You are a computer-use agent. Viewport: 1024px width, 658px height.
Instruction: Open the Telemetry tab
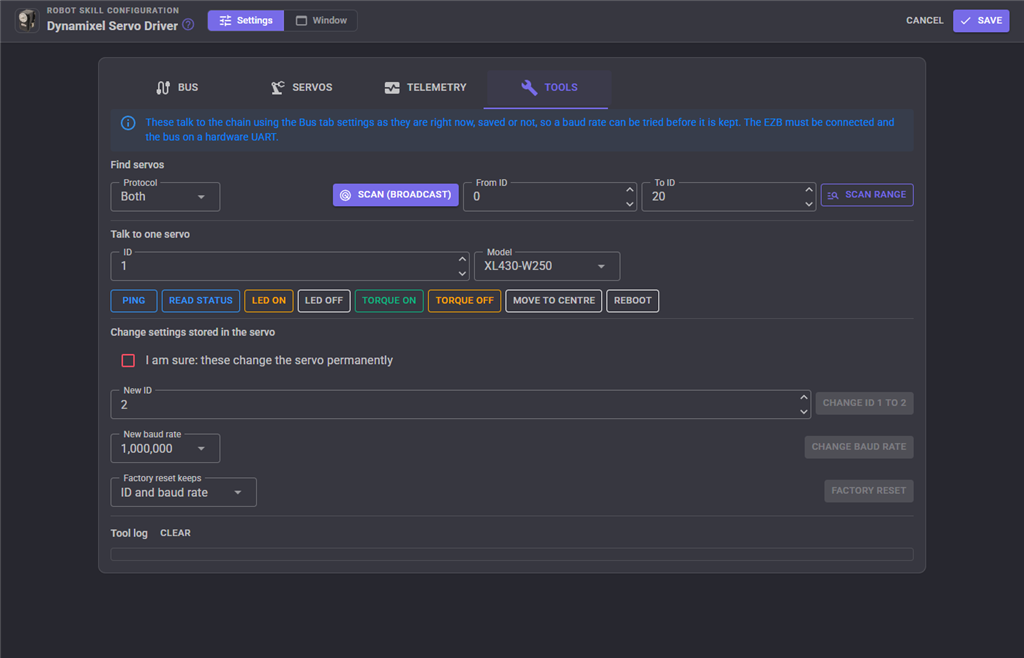click(425, 87)
